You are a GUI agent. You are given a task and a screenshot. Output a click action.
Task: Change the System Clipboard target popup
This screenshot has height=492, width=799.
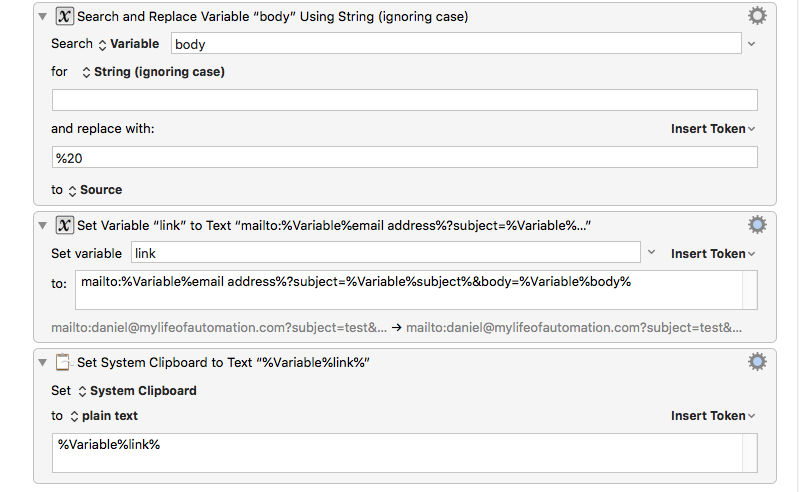point(138,391)
